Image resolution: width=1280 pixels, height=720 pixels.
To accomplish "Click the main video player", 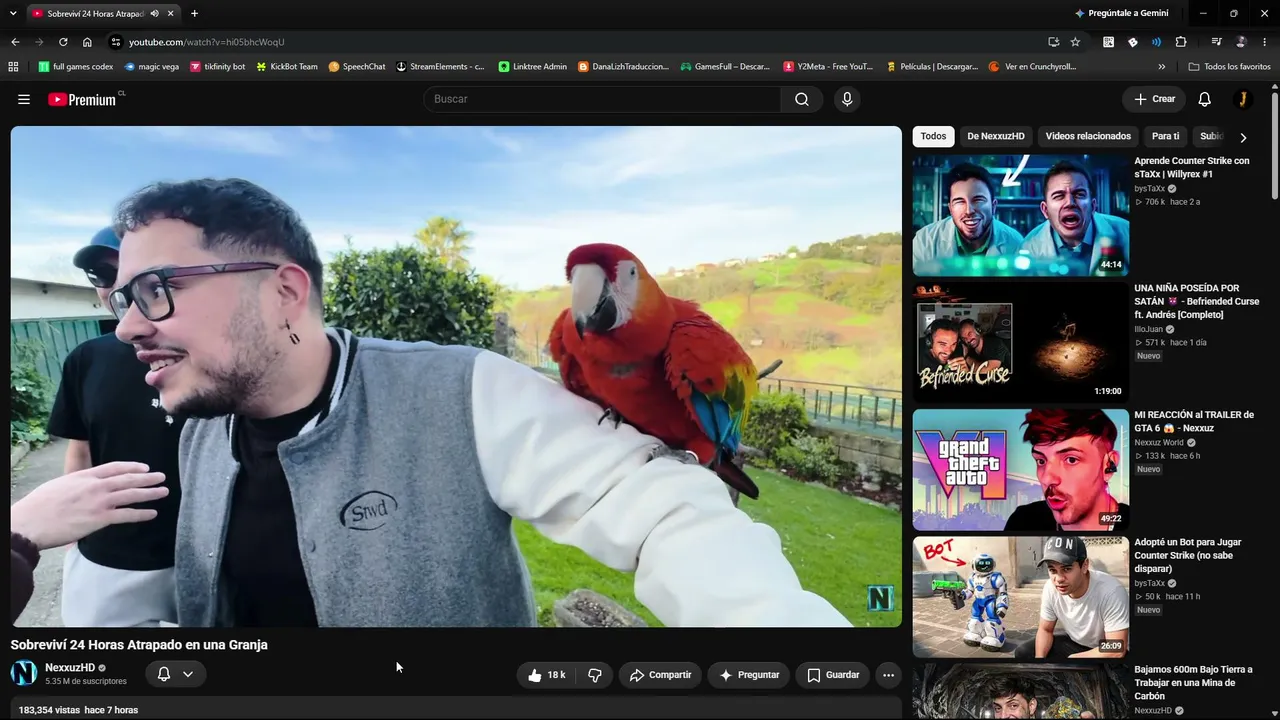I will click(456, 376).
